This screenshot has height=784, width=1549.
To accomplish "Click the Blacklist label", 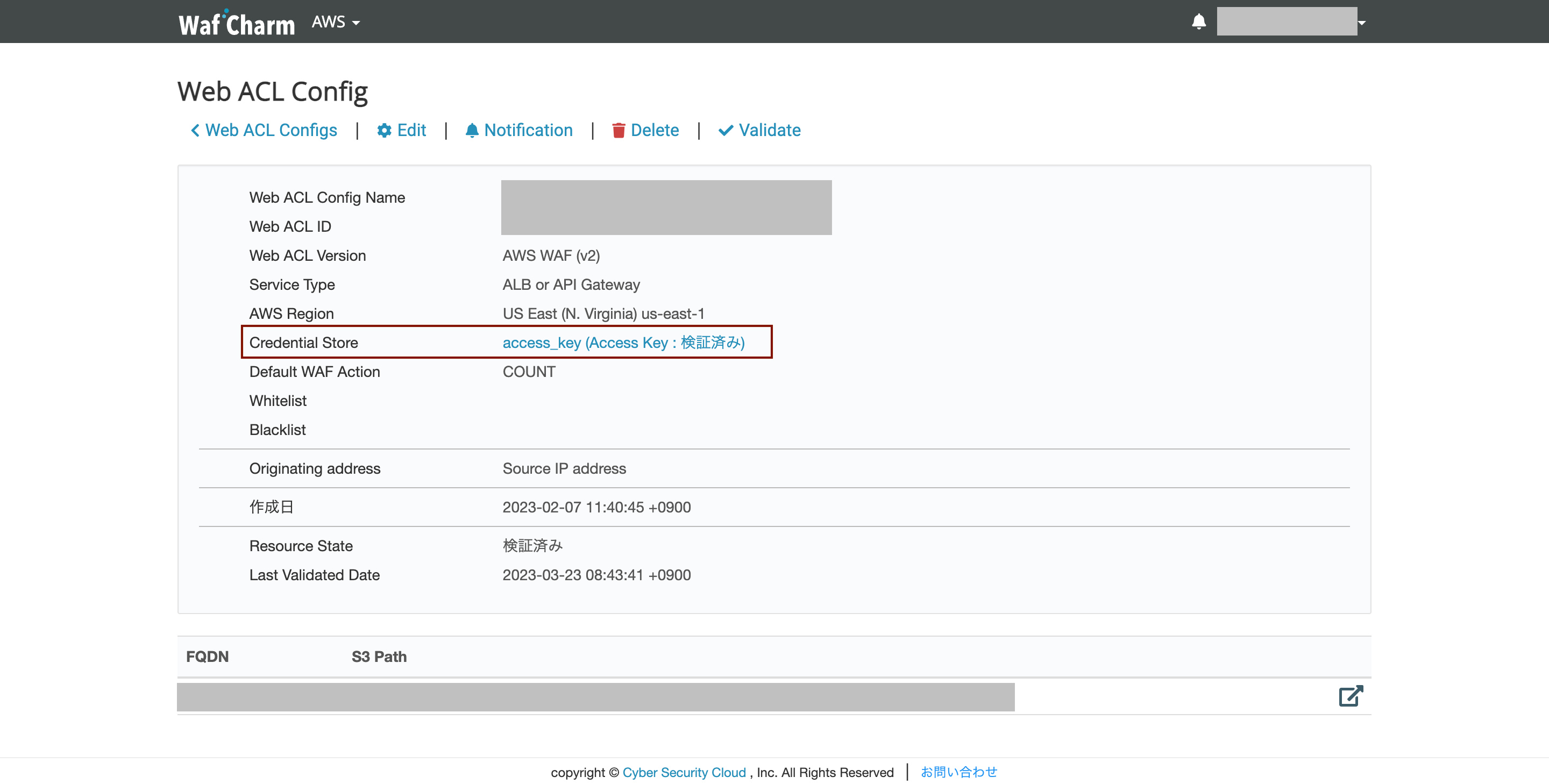I will (x=278, y=430).
